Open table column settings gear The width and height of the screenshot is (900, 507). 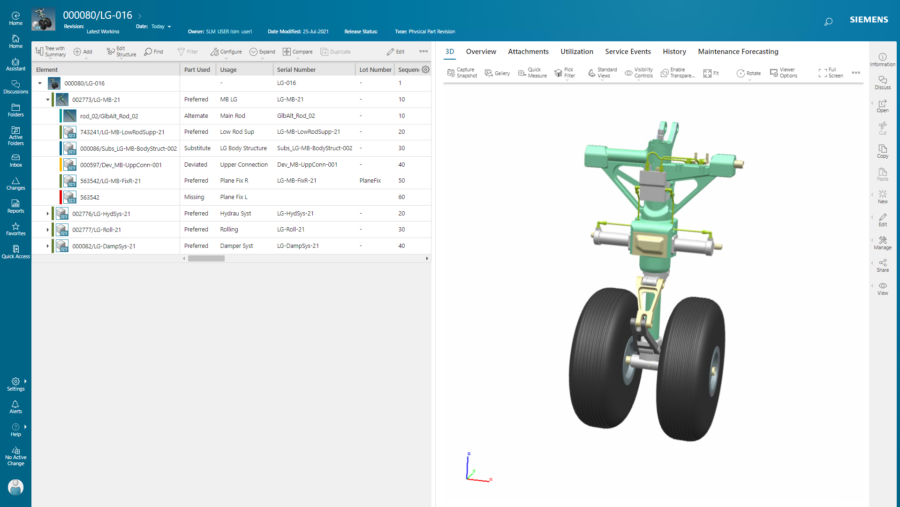coord(426,70)
